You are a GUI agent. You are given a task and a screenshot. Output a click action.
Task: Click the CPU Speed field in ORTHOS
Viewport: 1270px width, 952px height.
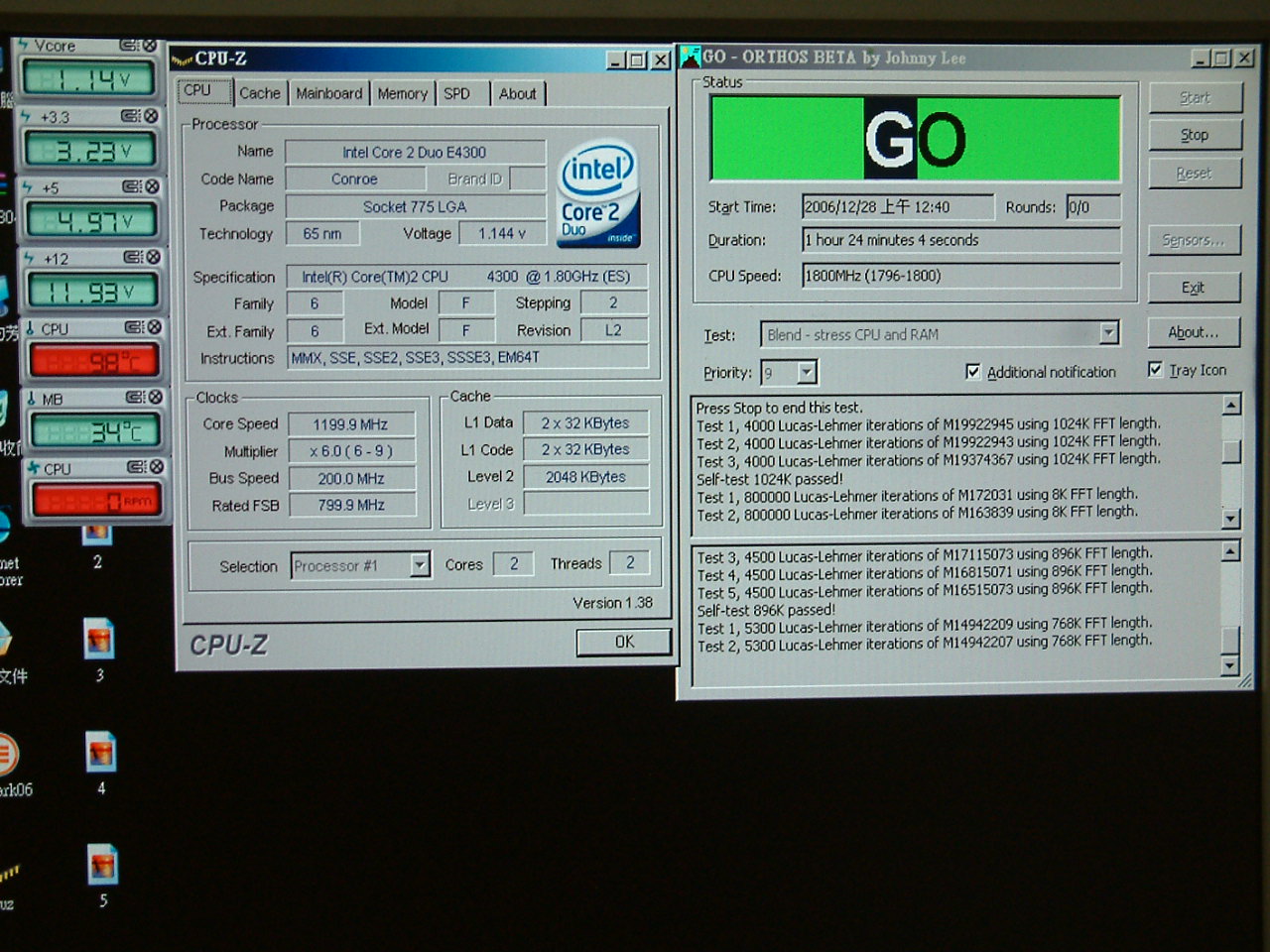click(x=960, y=276)
